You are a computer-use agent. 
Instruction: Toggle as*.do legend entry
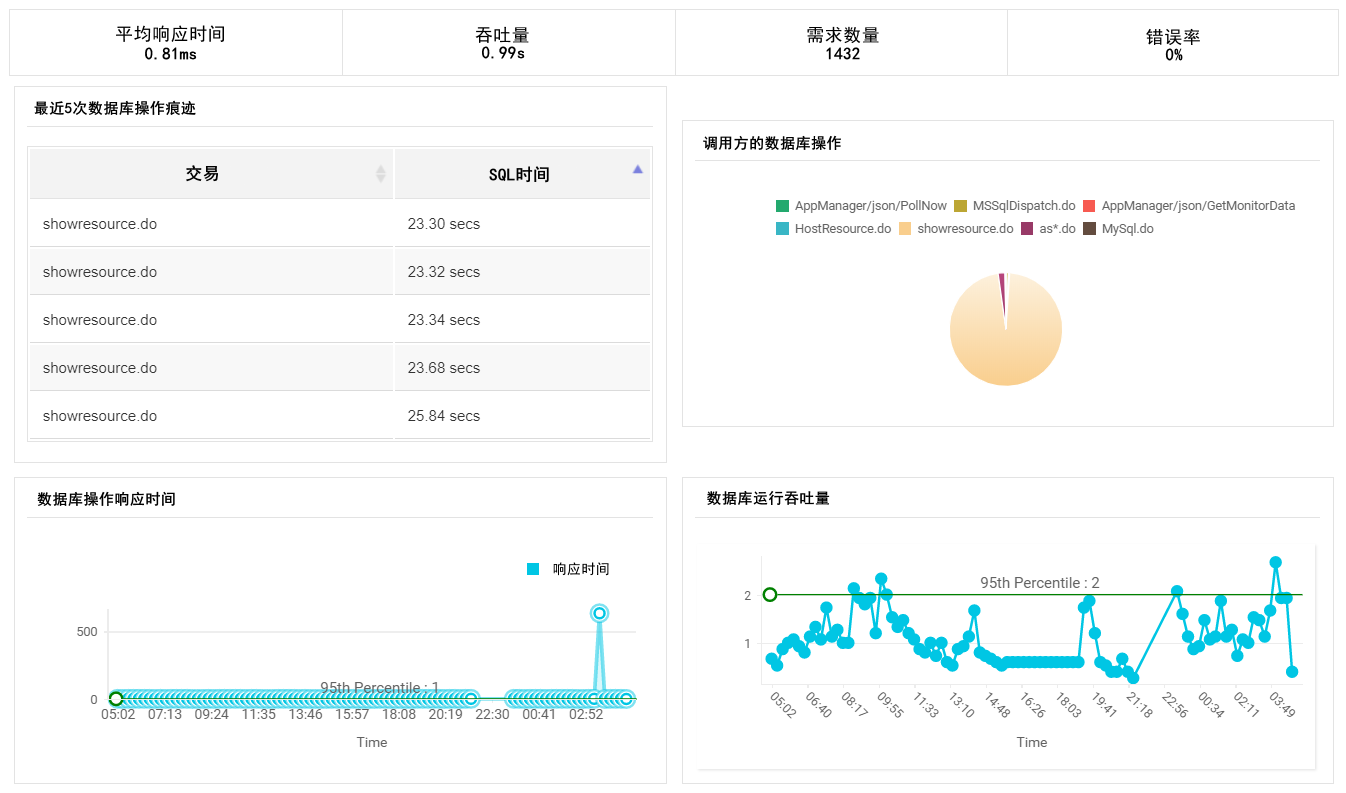1048,229
